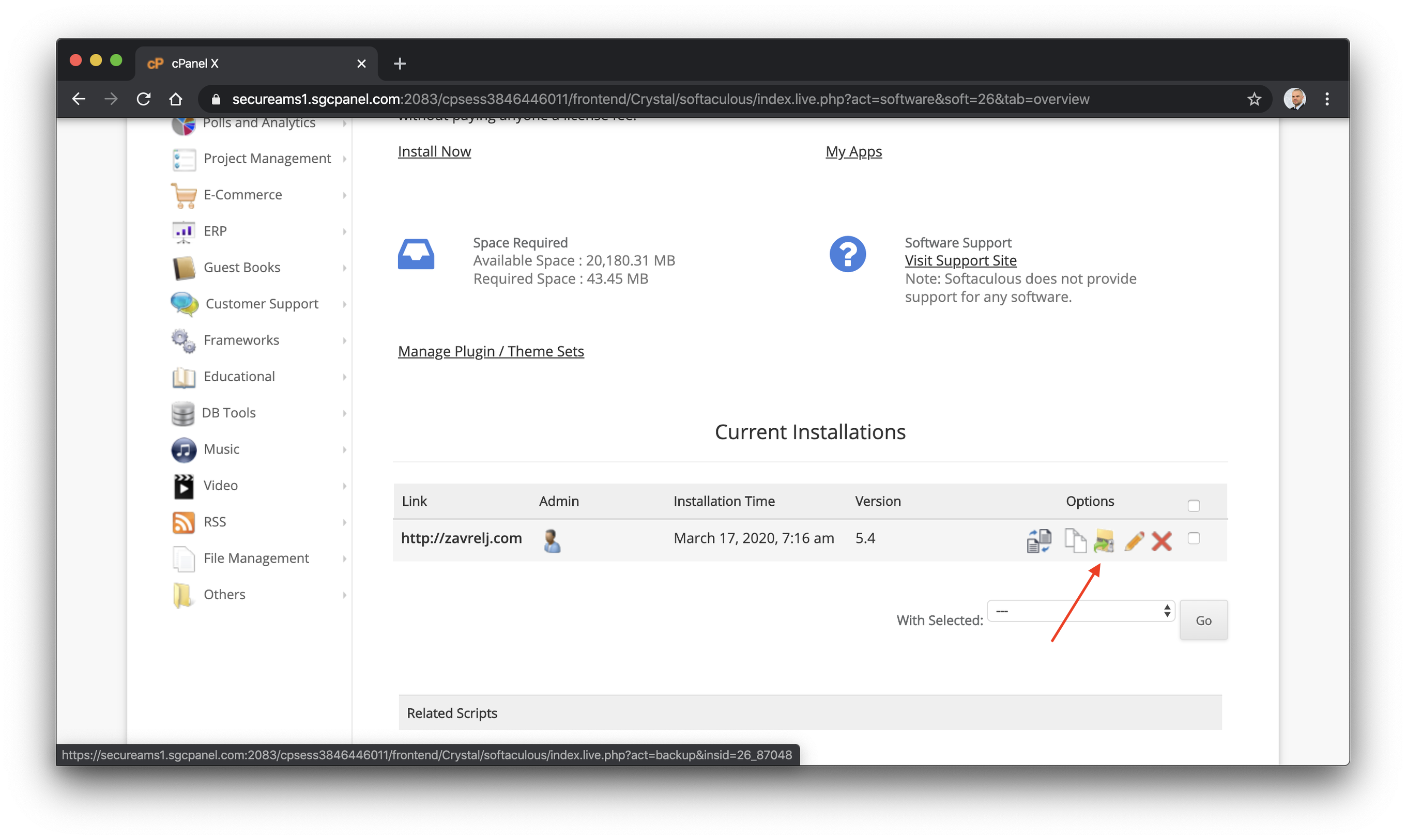Click the Admin column header
This screenshot has height=840, width=1406.
pyautogui.click(x=558, y=501)
